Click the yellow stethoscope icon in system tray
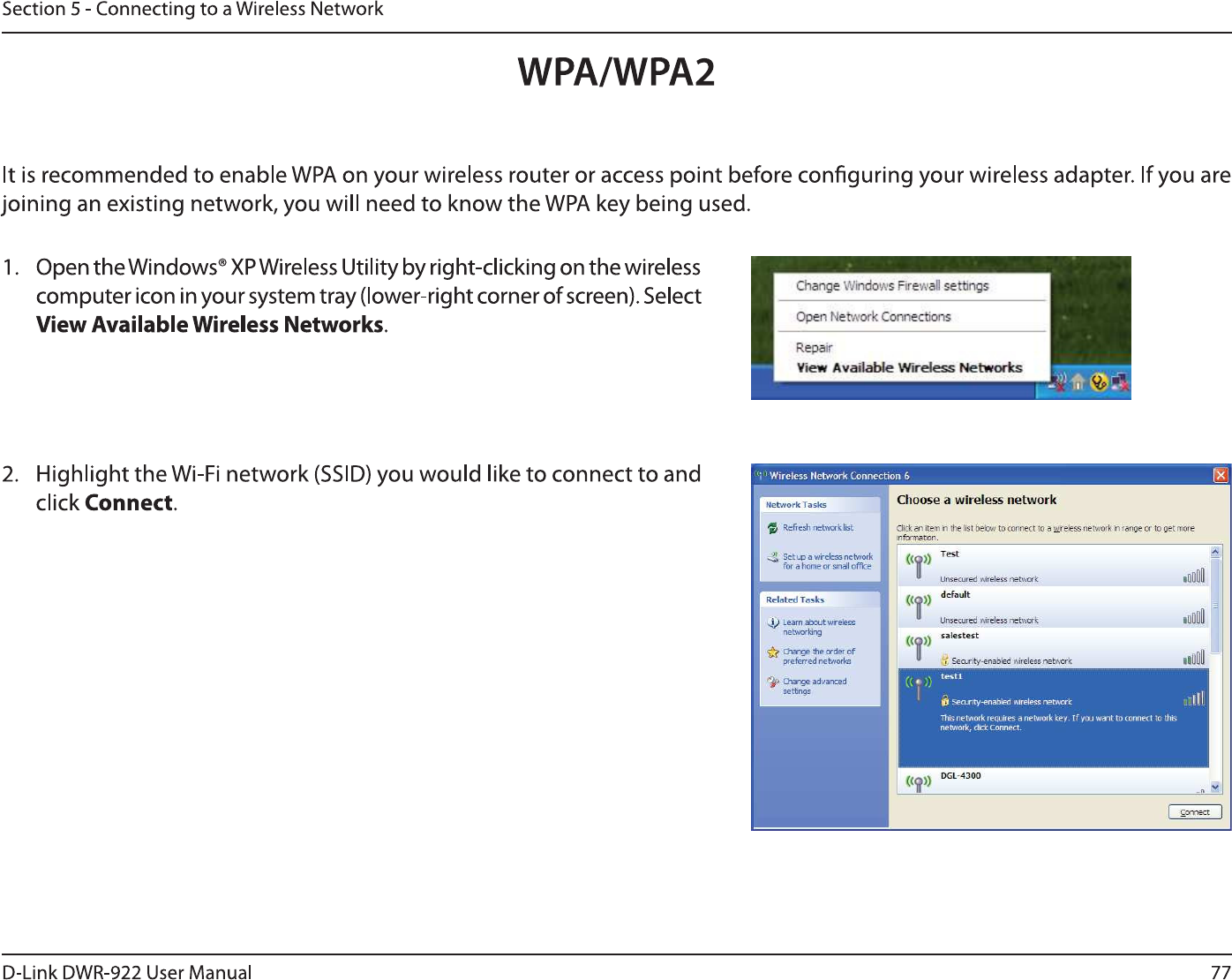 click(x=1099, y=382)
